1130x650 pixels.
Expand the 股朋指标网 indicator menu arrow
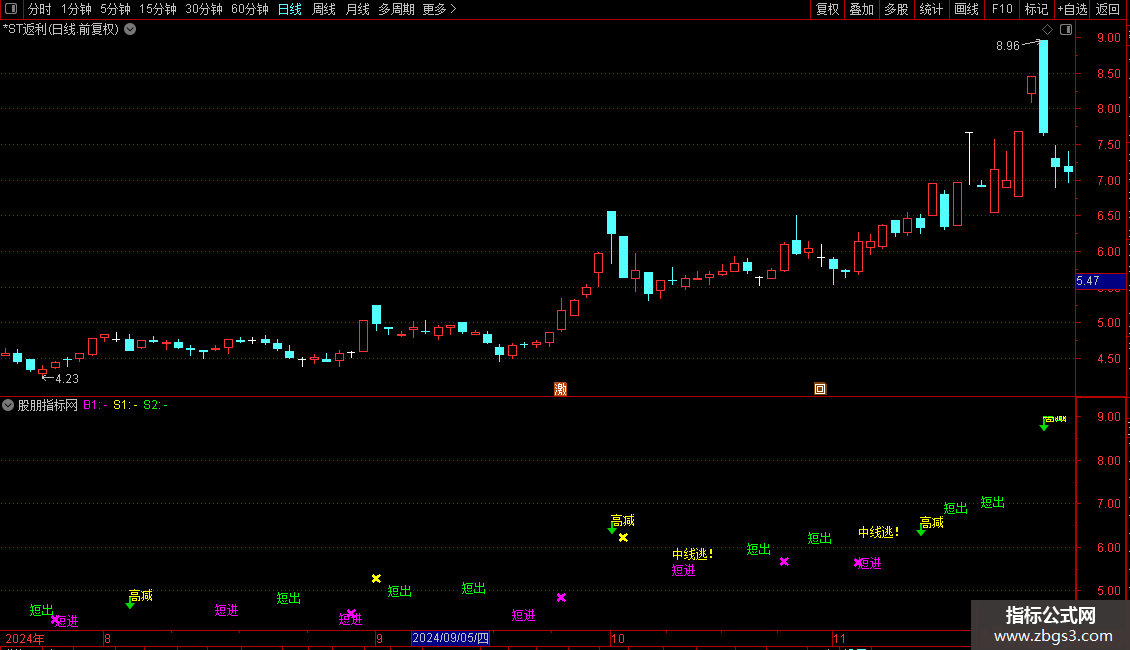pyautogui.click(x=8, y=405)
